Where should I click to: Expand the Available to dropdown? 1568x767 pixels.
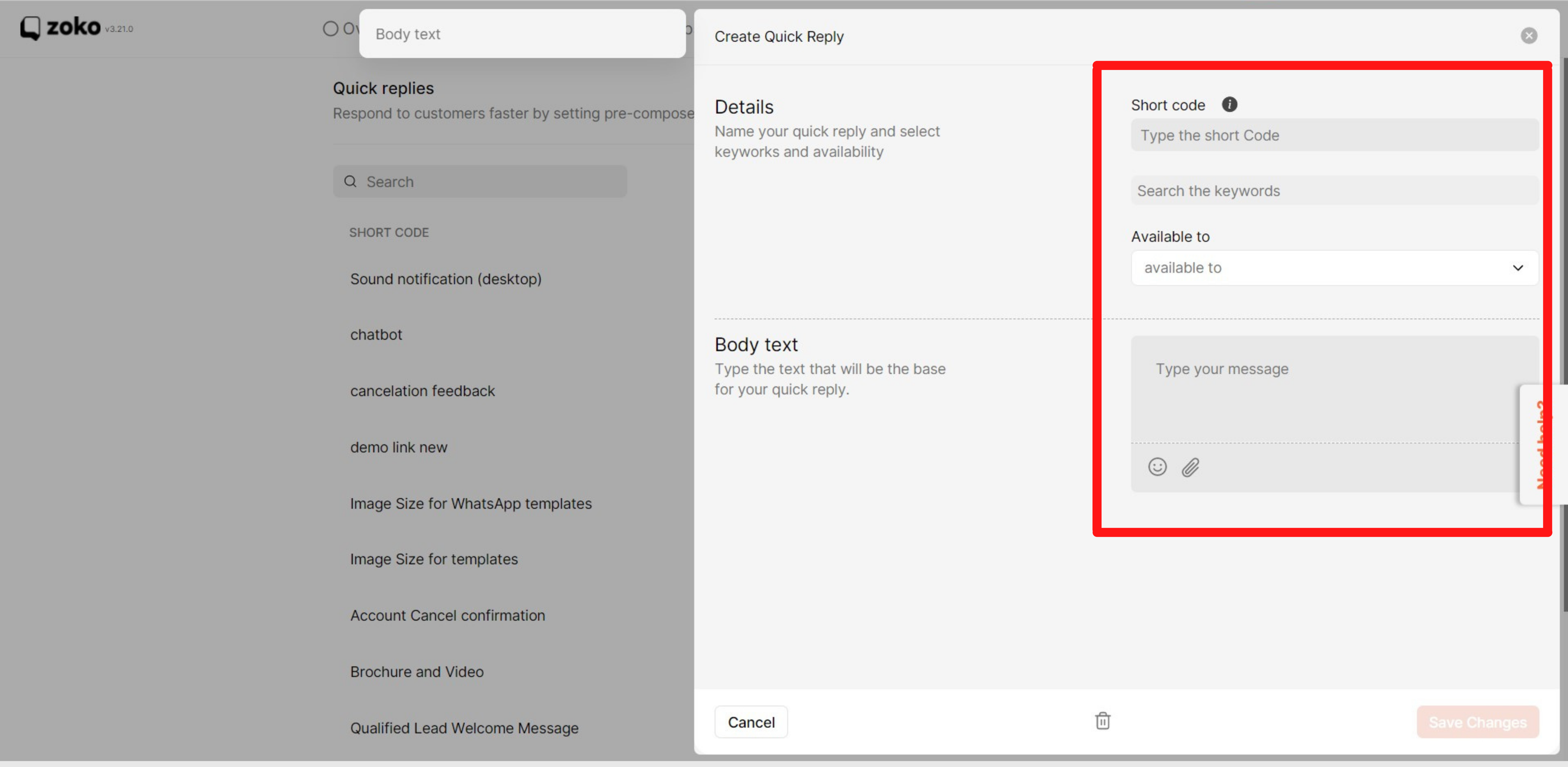point(1334,267)
